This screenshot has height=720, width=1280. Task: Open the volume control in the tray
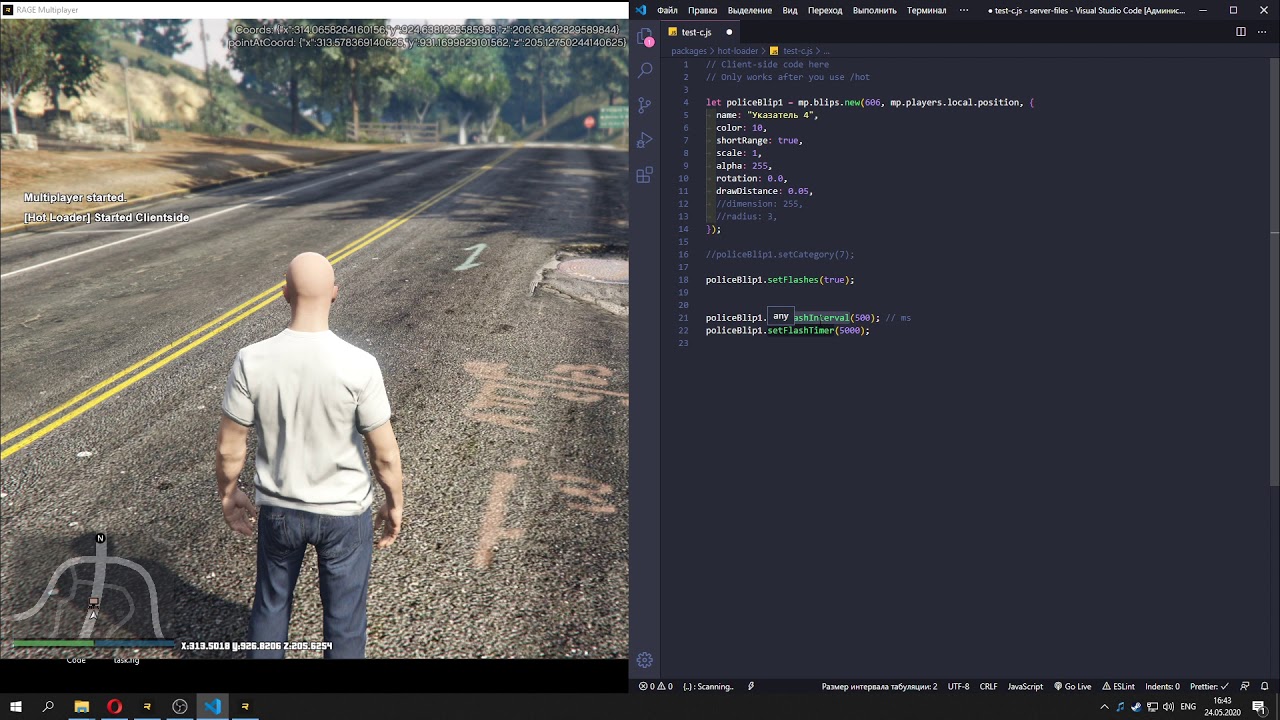(x=1168, y=706)
